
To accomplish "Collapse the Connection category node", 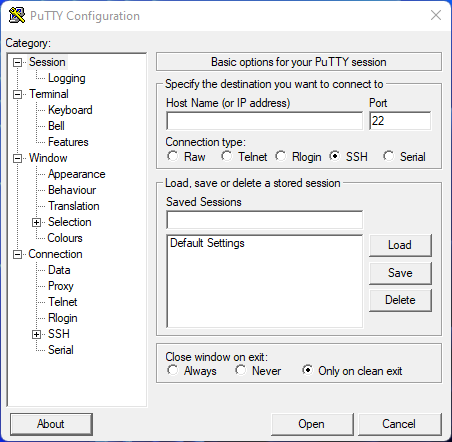I will (x=17, y=254).
